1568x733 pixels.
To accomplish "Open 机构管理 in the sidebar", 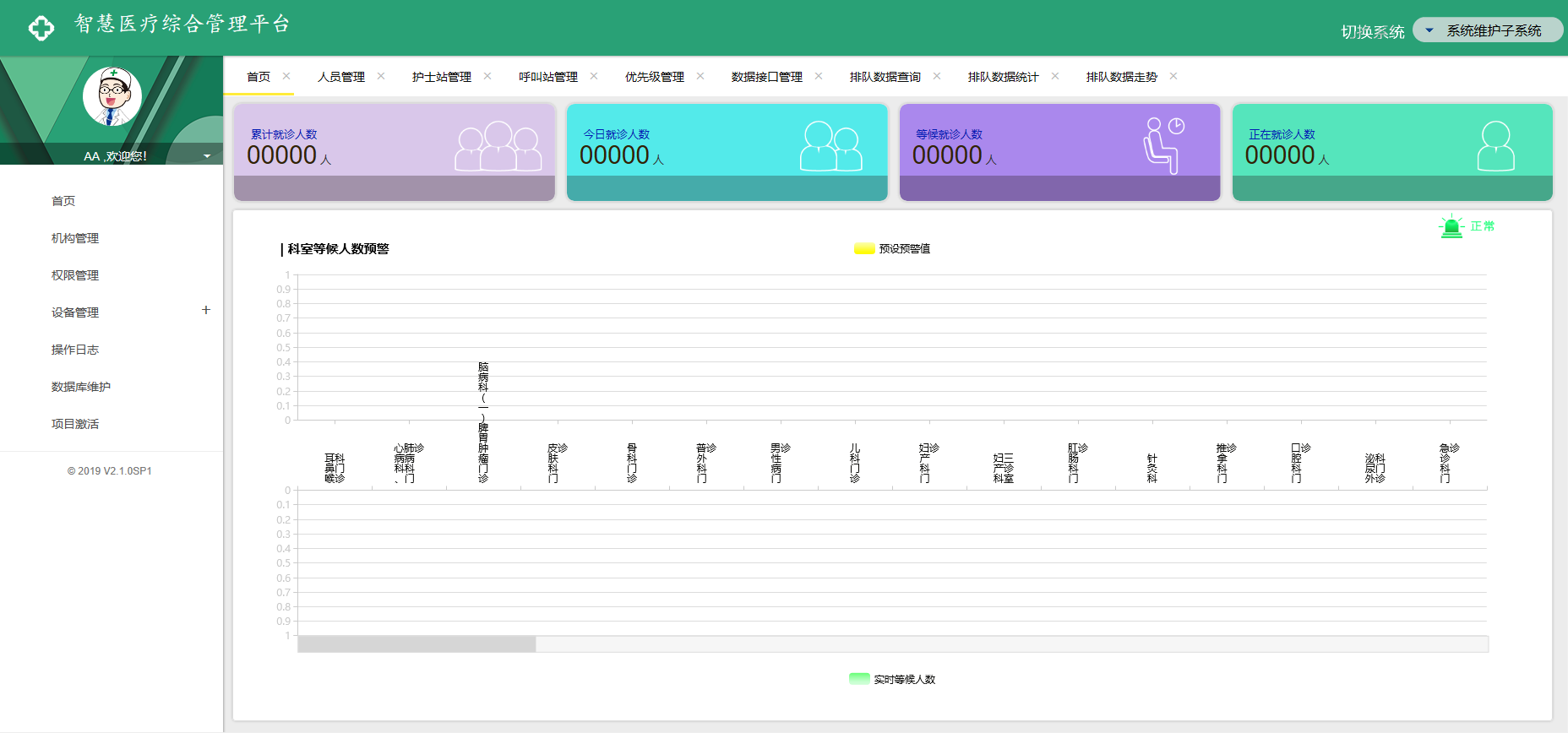I will (x=75, y=238).
